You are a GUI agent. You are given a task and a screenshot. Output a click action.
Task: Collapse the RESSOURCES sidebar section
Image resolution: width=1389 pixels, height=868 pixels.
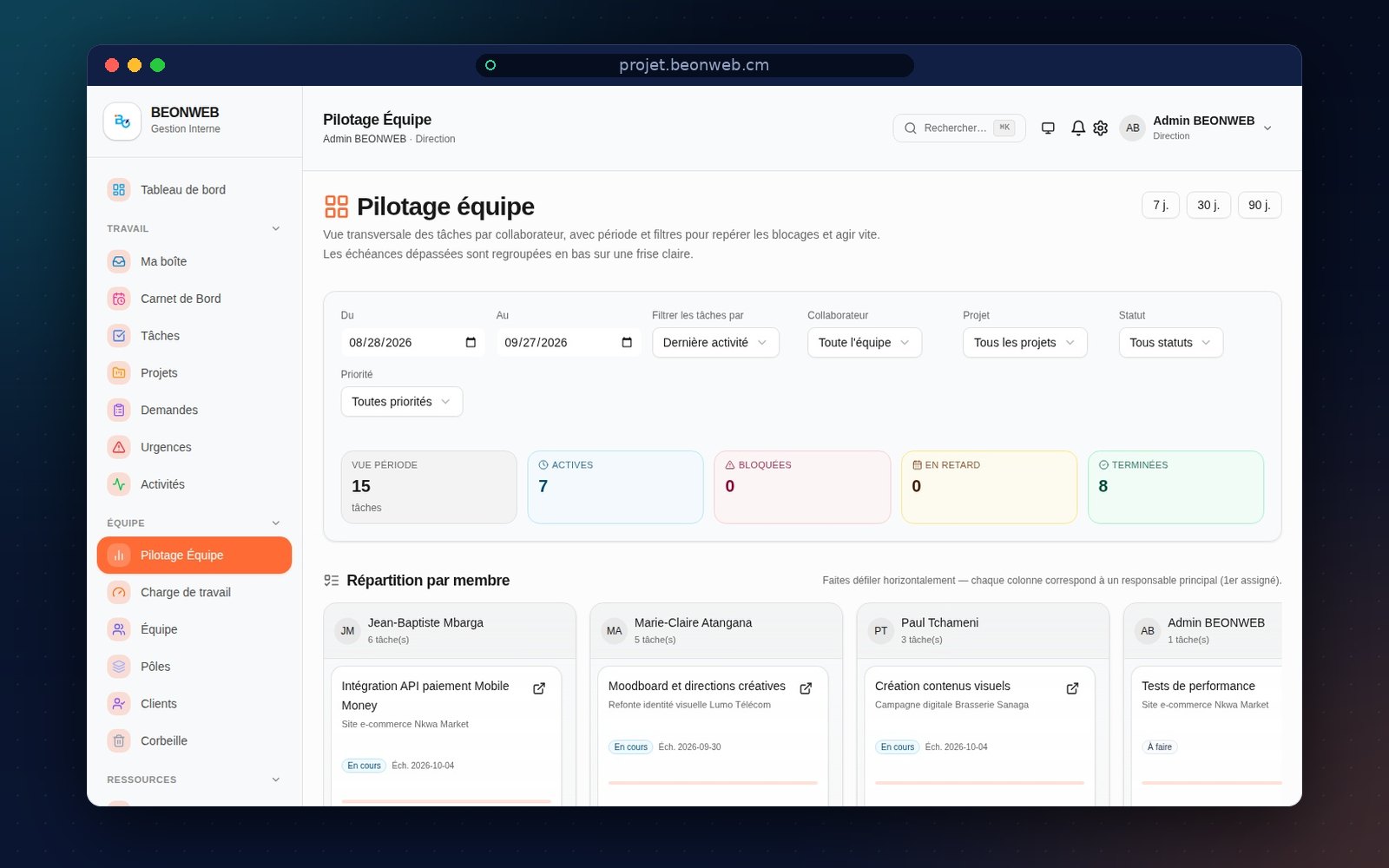point(276,779)
